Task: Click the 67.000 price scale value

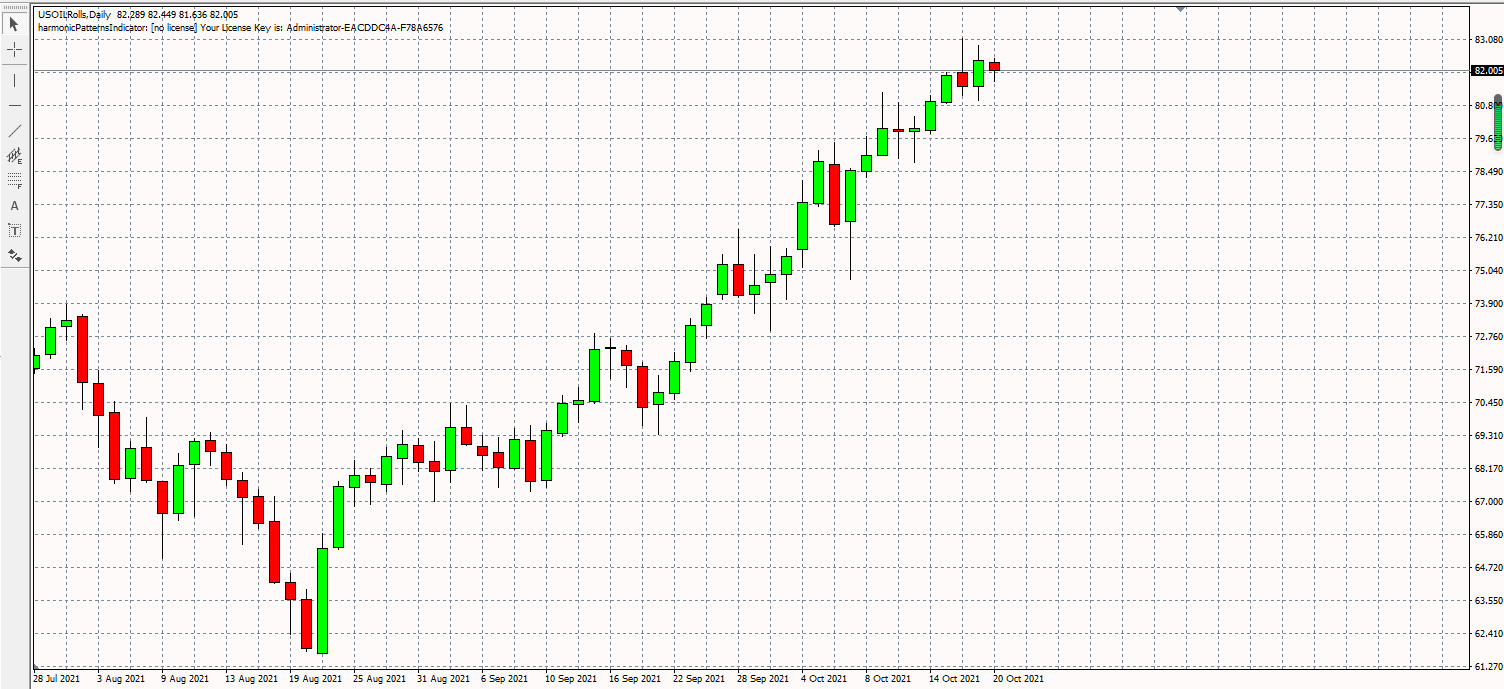Action: pos(1488,502)
